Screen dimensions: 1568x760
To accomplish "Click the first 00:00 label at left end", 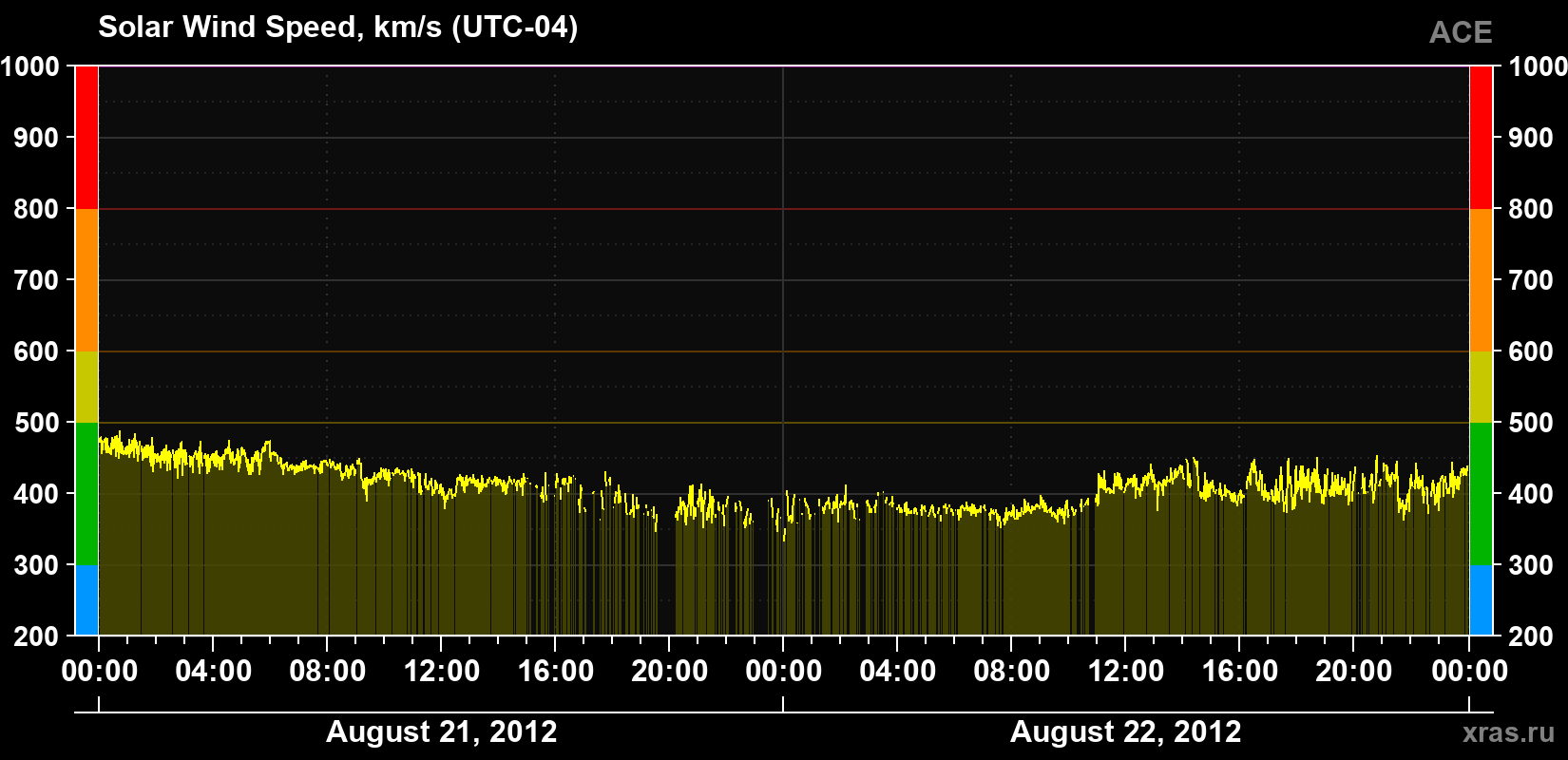I will pos(99,672).
